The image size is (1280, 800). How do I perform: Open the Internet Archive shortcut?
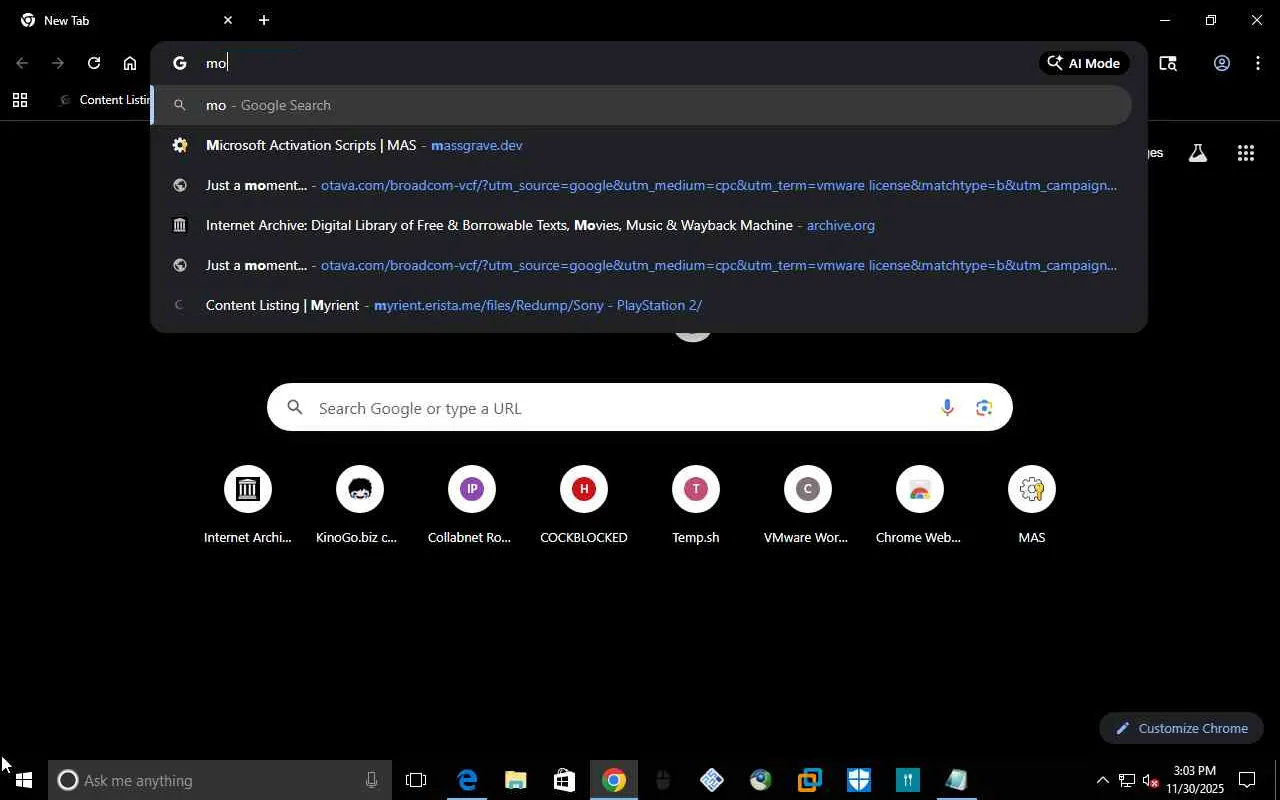(x=248, y=505)
